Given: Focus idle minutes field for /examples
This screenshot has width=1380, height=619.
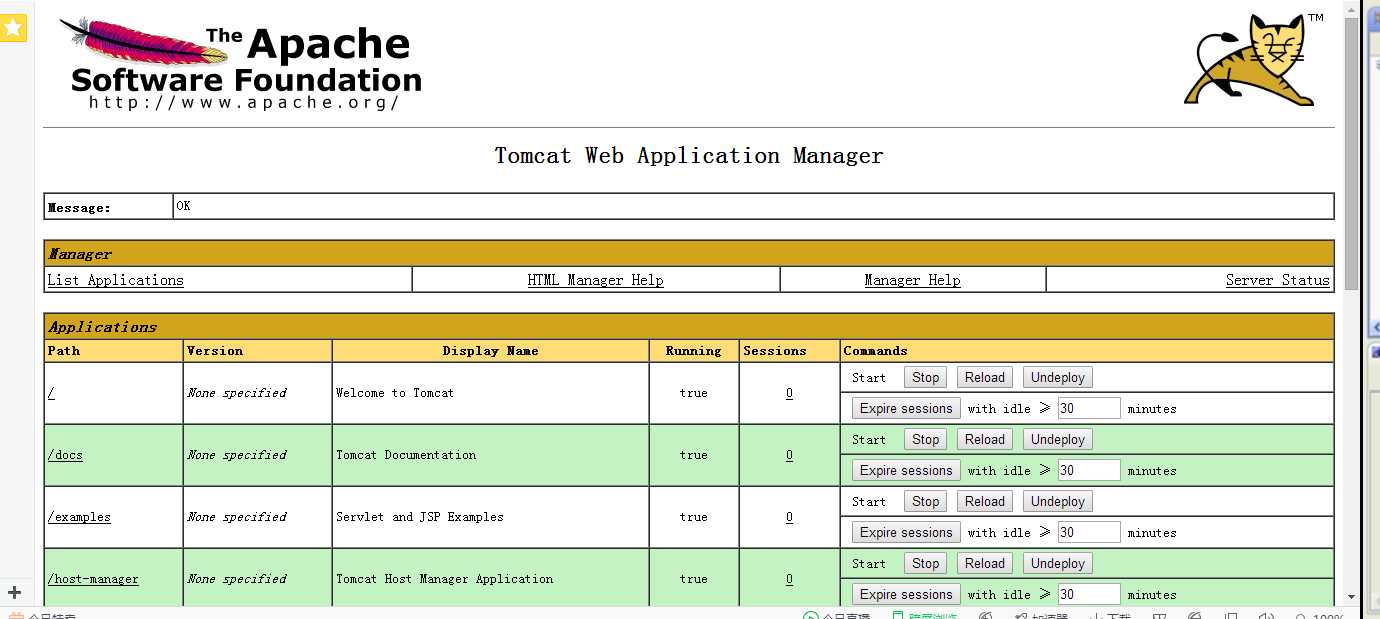Looking at the screenshot, I should [x=1089, y=532].
